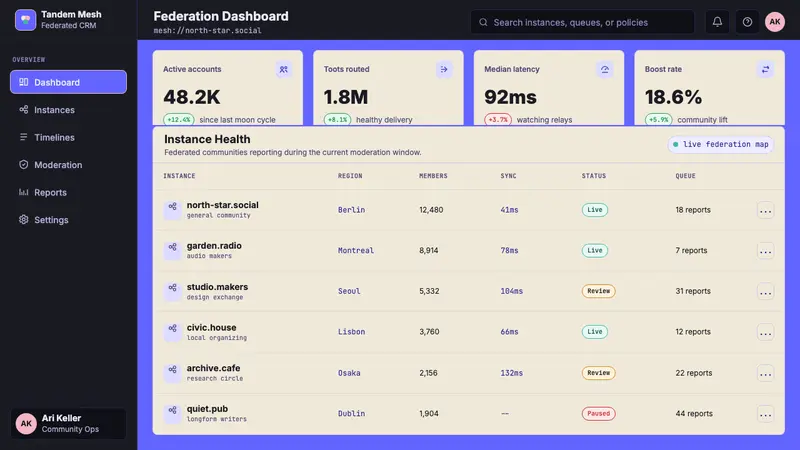Click the INSTANCE column header
Viewport: 800px width, 450px height.
pyautogui.click(x=179, y=176)
